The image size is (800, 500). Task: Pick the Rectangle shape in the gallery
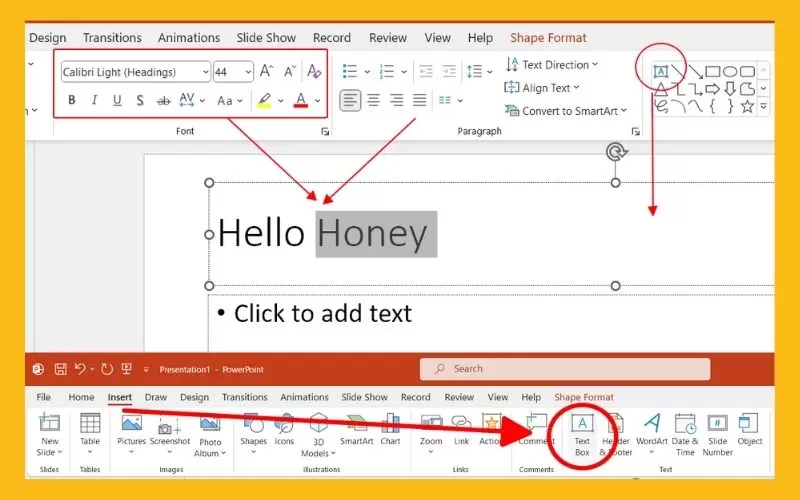point(713,71)
